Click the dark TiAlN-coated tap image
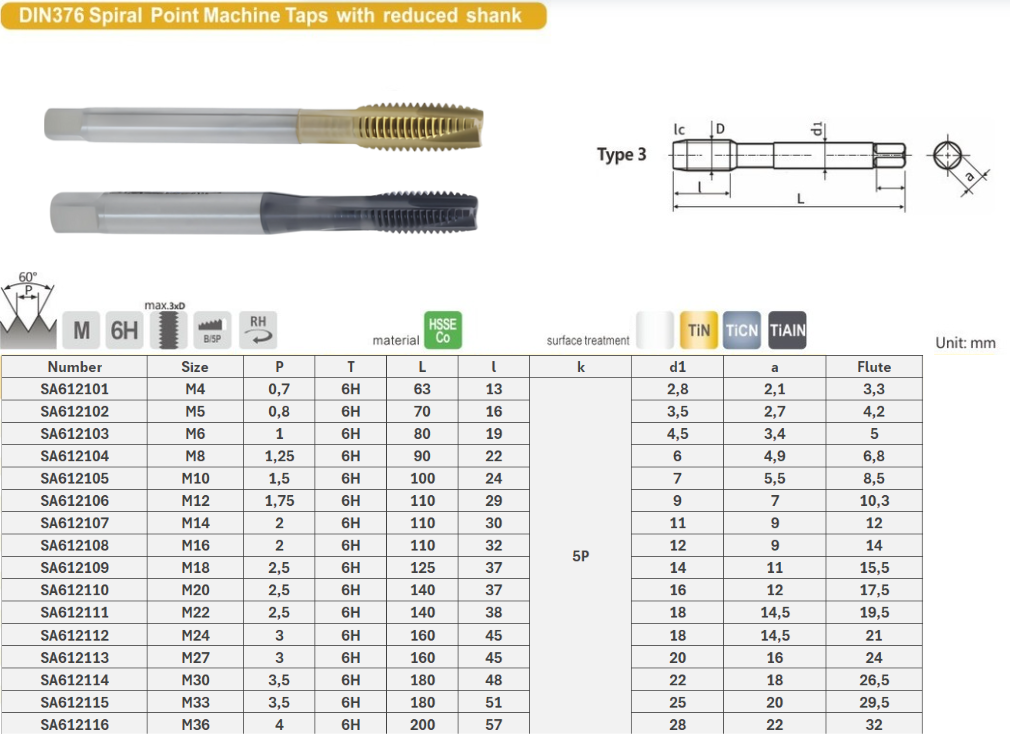The height and width of the screenshot is (735, 1010). (x=267, y=211)
